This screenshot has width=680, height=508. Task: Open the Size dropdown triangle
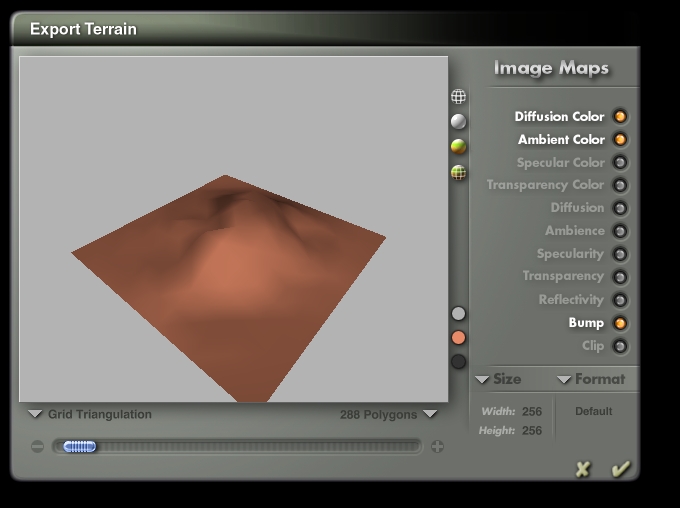click(x=482, y=380)
